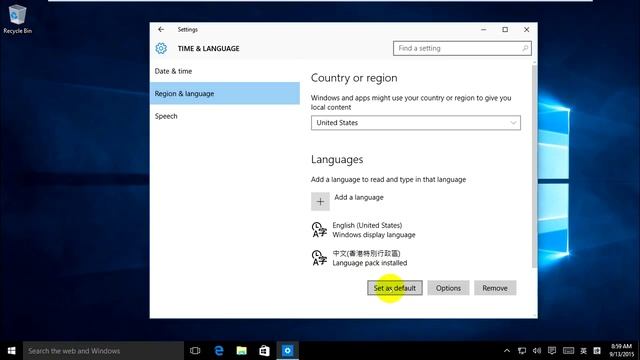The width and height of the screenshot is (640, 360).
Task: Click the Remove button
Action: pyautogui.click(x=495, y=288)
